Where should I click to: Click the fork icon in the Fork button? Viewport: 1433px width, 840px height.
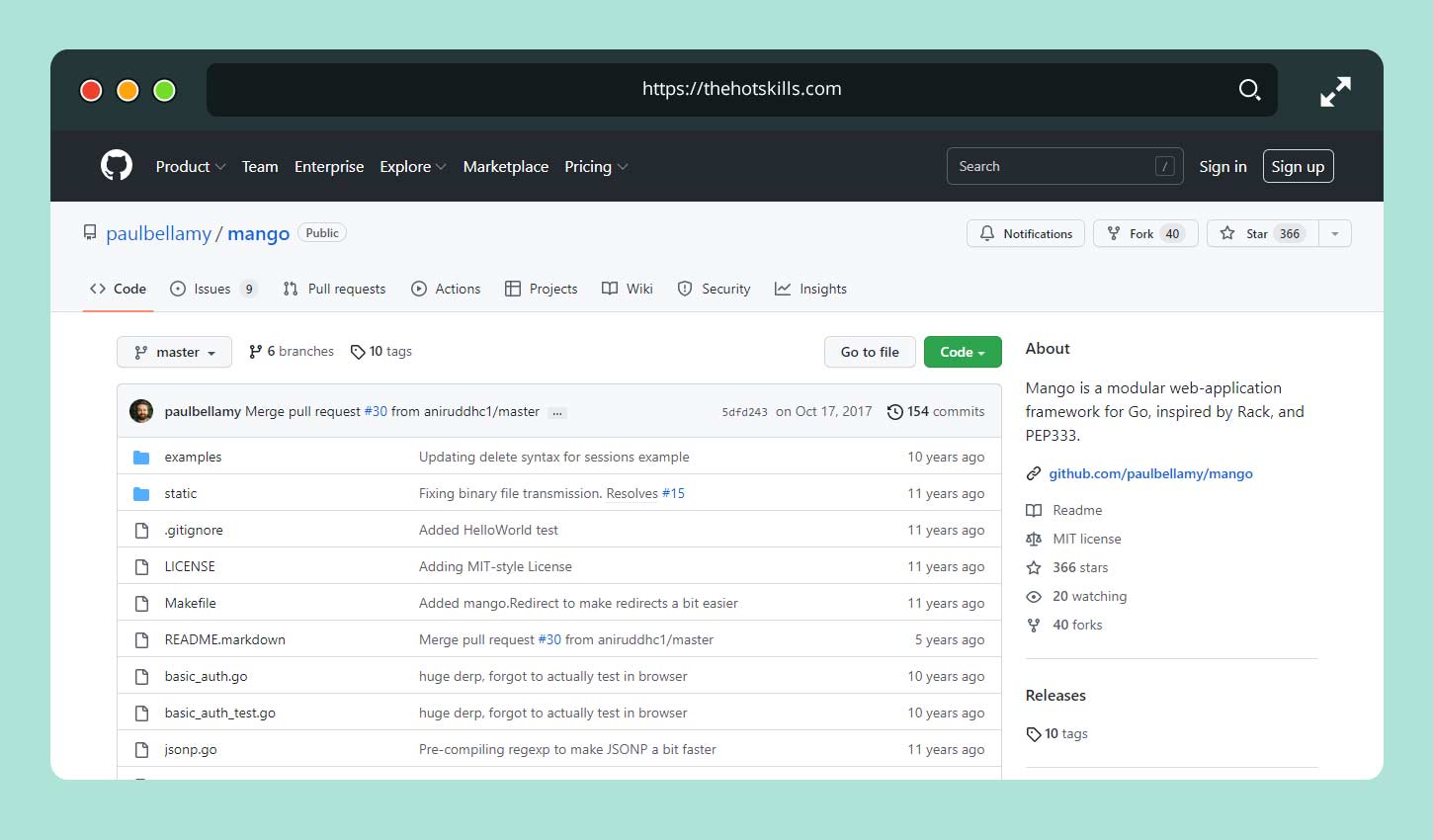pos(1114,233)
